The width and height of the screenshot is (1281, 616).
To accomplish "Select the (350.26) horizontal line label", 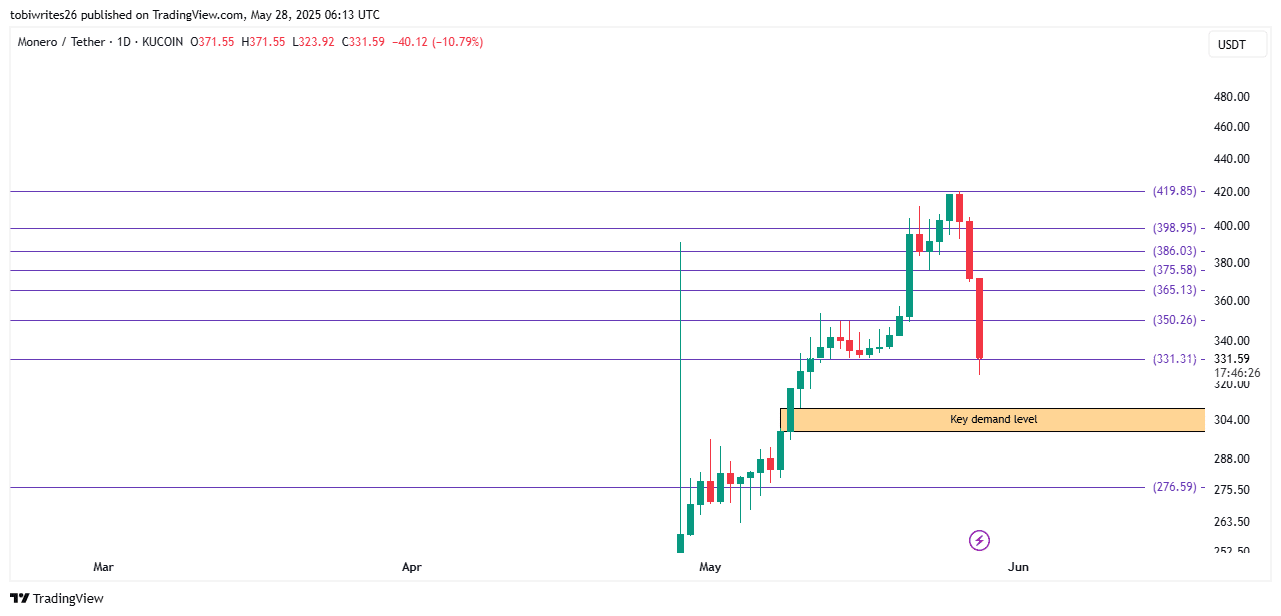I will (x=1174, y=320).
